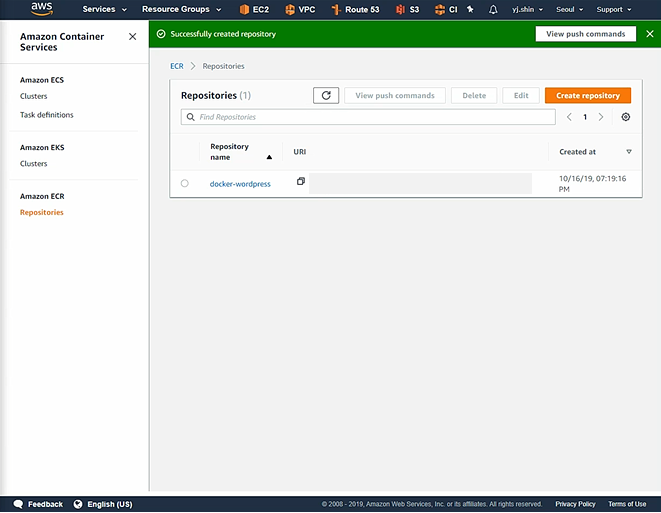
Task: Open the language globe selector
Action: (78, 504)
